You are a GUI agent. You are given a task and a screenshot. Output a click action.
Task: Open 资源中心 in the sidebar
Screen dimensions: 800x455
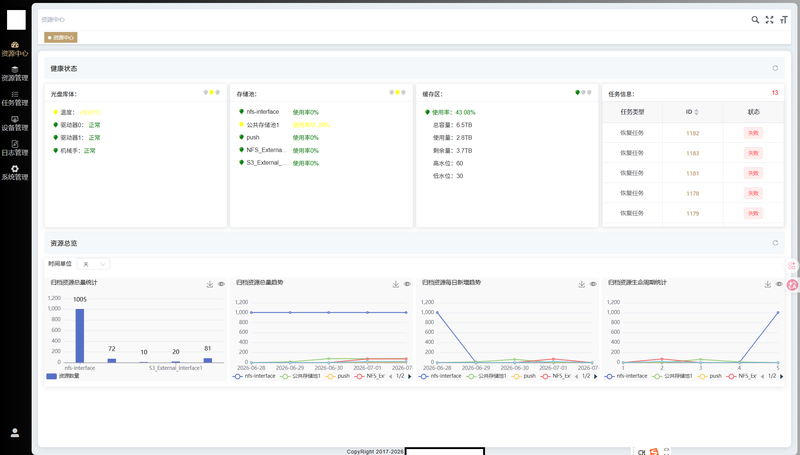click(15, 49)
